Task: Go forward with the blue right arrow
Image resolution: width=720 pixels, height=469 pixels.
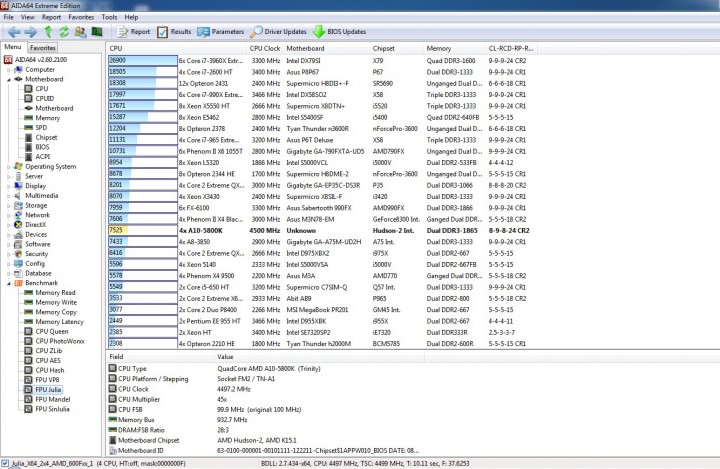Action: pyautogui.click(x=31, y=32)
